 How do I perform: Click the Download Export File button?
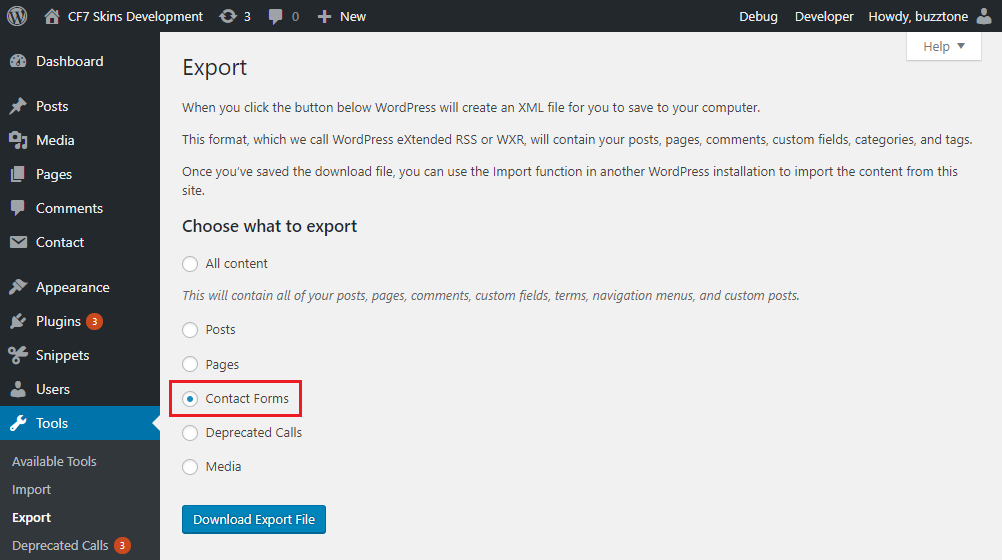click(x=254, y=520)
